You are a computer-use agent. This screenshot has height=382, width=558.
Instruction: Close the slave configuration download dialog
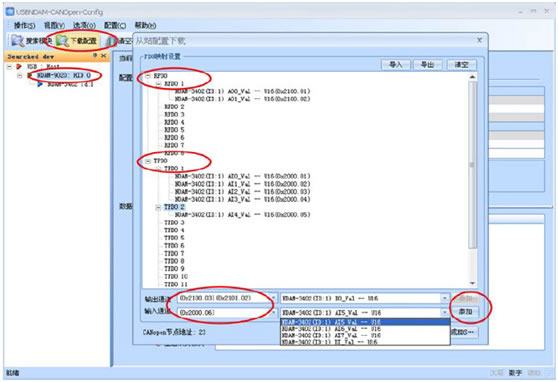point(479,40)
